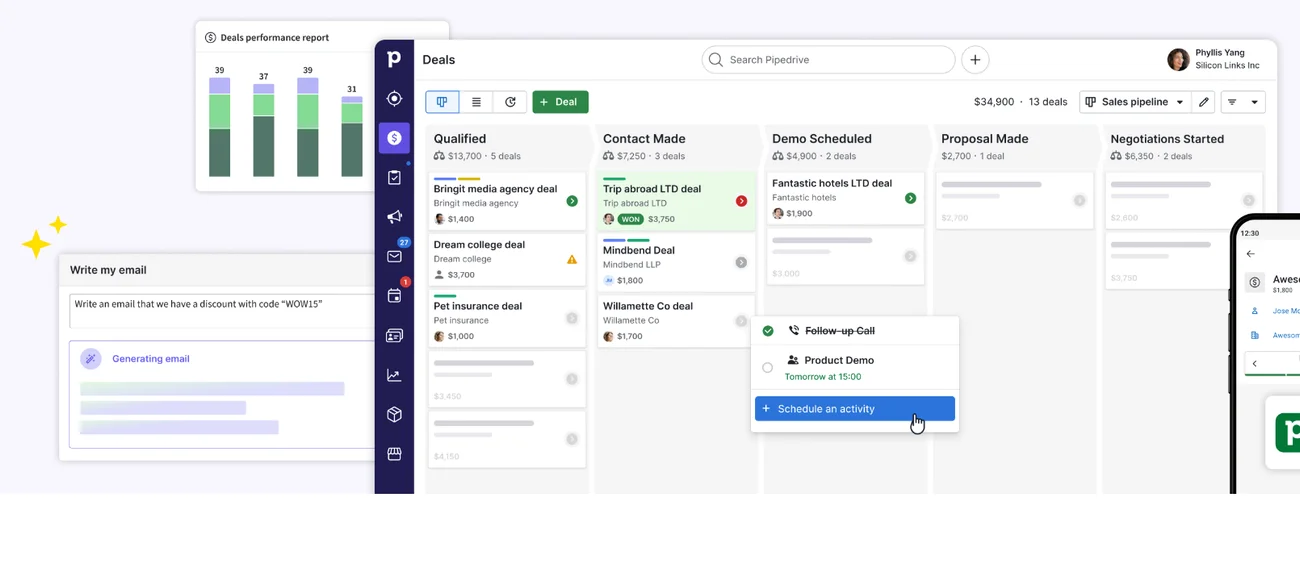Click the green Deal button
Screen dimensions: 1300x569
pos(560,102)
